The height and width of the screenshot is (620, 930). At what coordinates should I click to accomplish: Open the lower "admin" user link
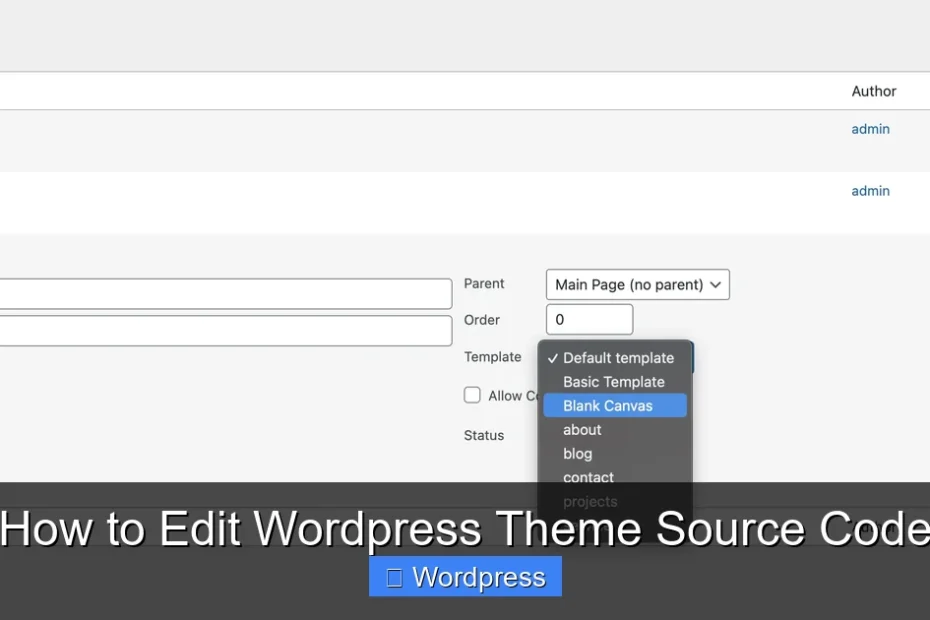tap(869, 190)
